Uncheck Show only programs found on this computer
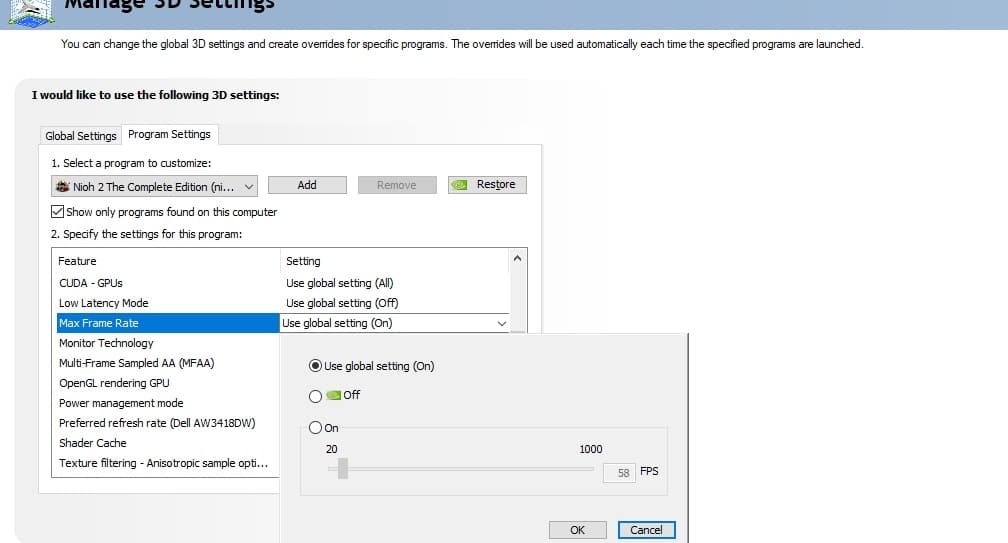 (x=58, y=212)
